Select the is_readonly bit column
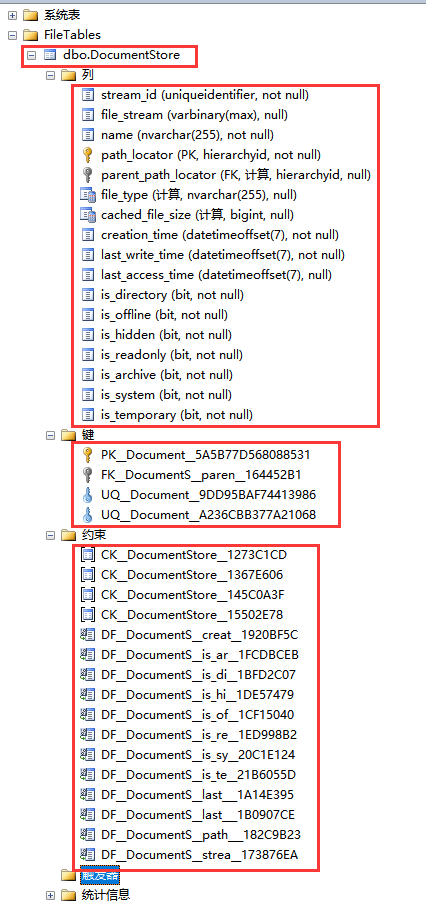Viewport: 426px width, 909px height. click(172, 355)
